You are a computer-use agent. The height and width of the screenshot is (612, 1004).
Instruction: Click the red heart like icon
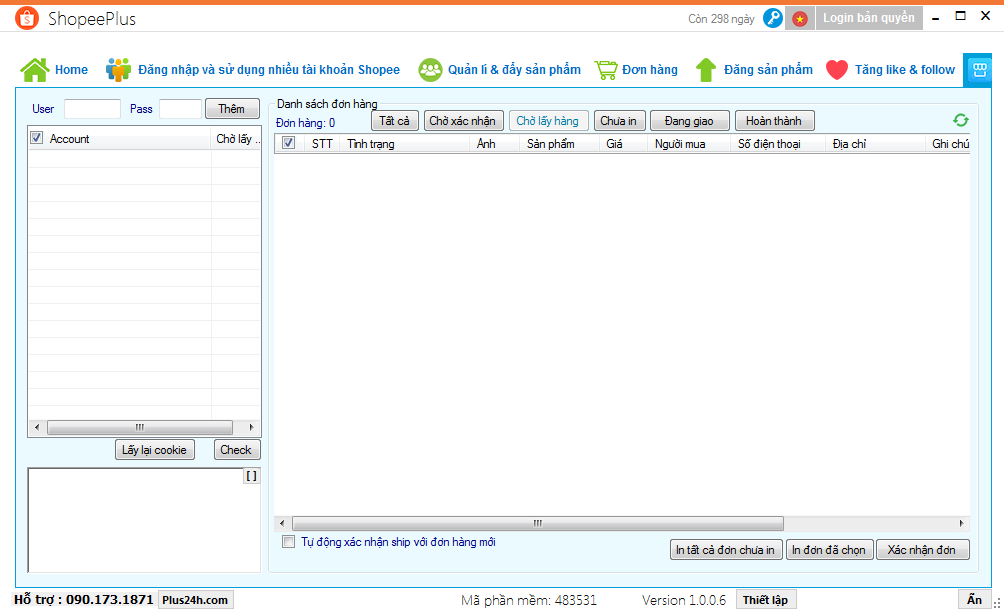coord(837,70)
